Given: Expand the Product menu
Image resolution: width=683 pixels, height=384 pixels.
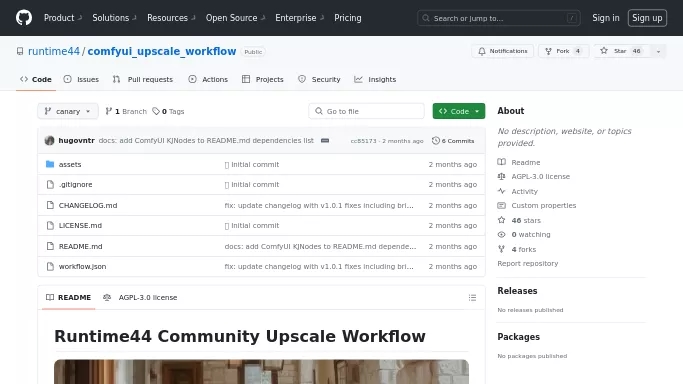Looking at the screenshot, I should [63, 18].
